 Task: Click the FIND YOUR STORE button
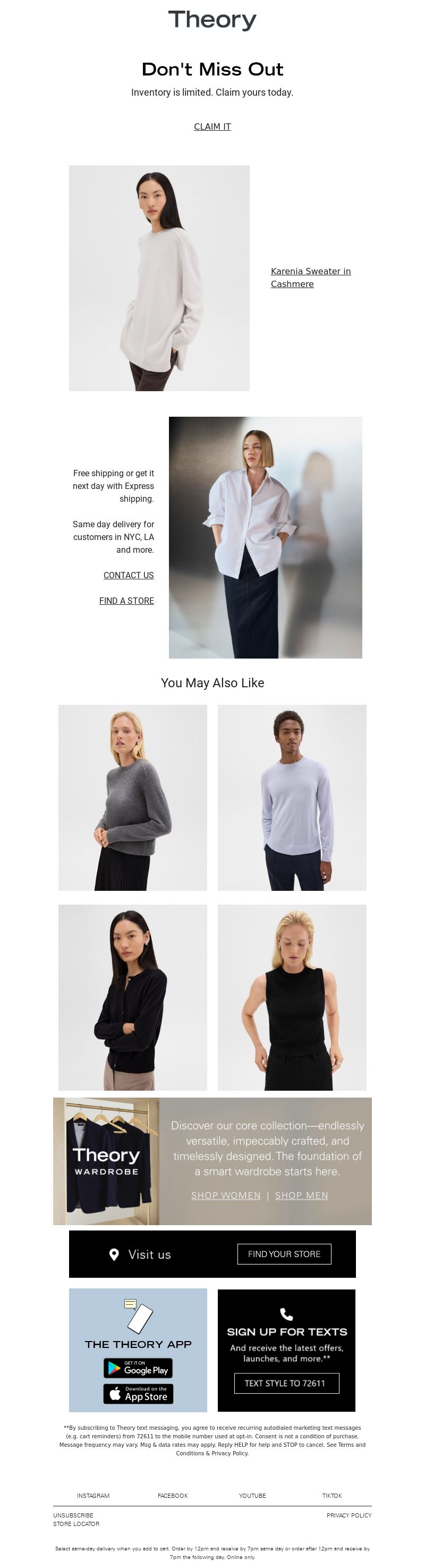click(x=284, y=1254)
